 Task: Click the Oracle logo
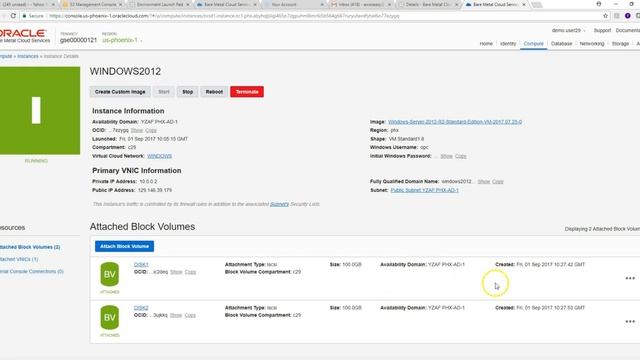tap(23, 33)
